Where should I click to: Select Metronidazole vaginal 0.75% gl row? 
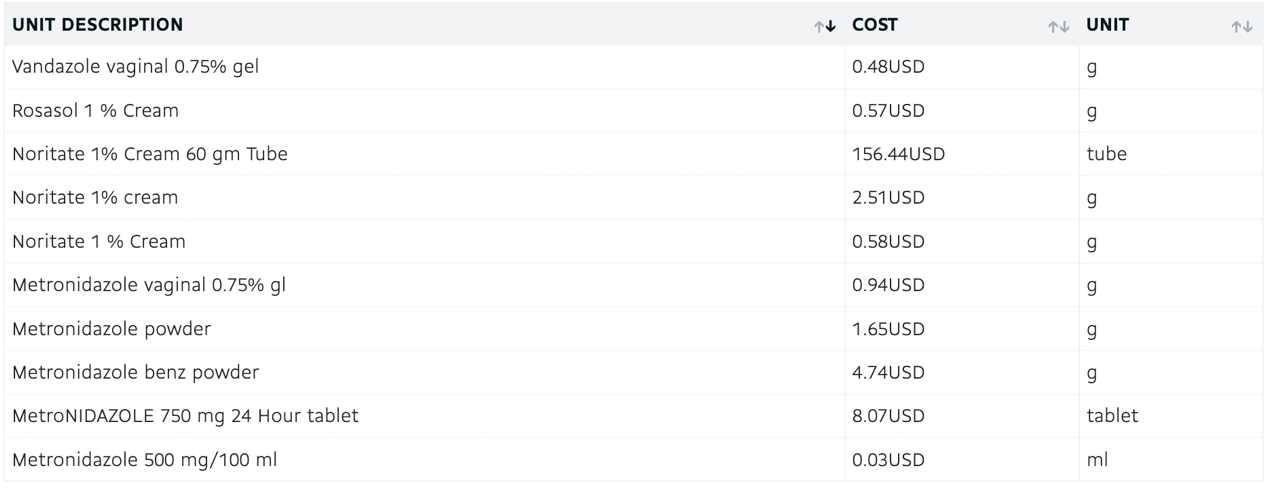click(x=633, y=285)
